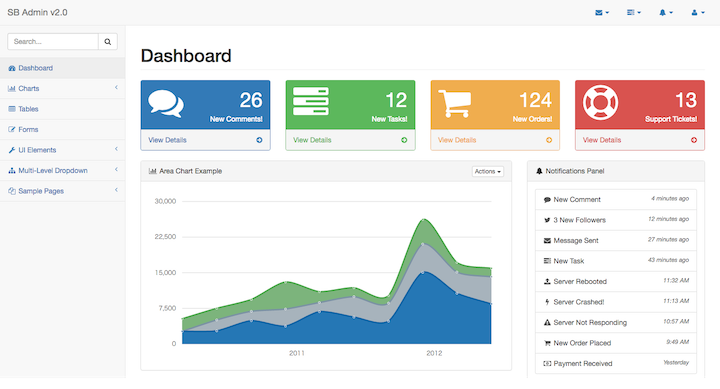Open the New Order Placed notification
This screenshot has height=389, width=720.
click(x=616, y=343)
